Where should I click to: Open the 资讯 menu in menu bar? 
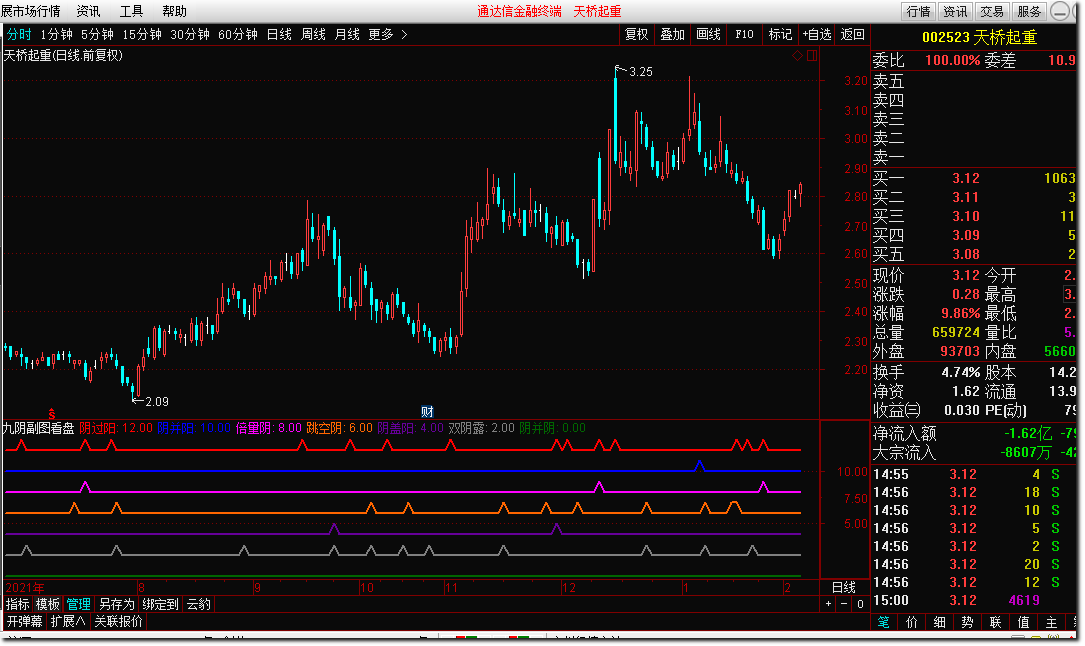(88, 11)
